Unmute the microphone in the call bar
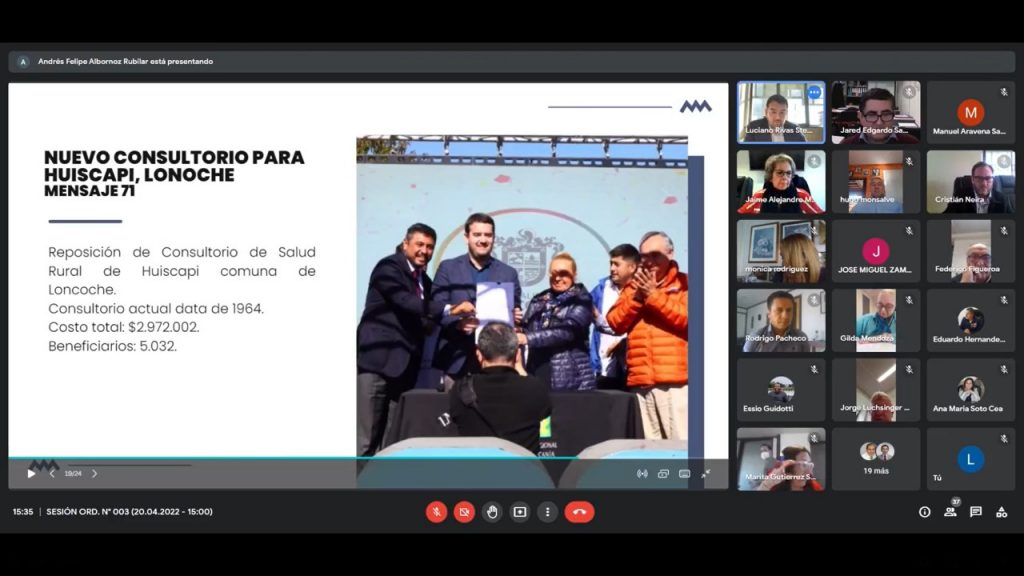The image size is (1024, 576). click(x=436, y=512)
